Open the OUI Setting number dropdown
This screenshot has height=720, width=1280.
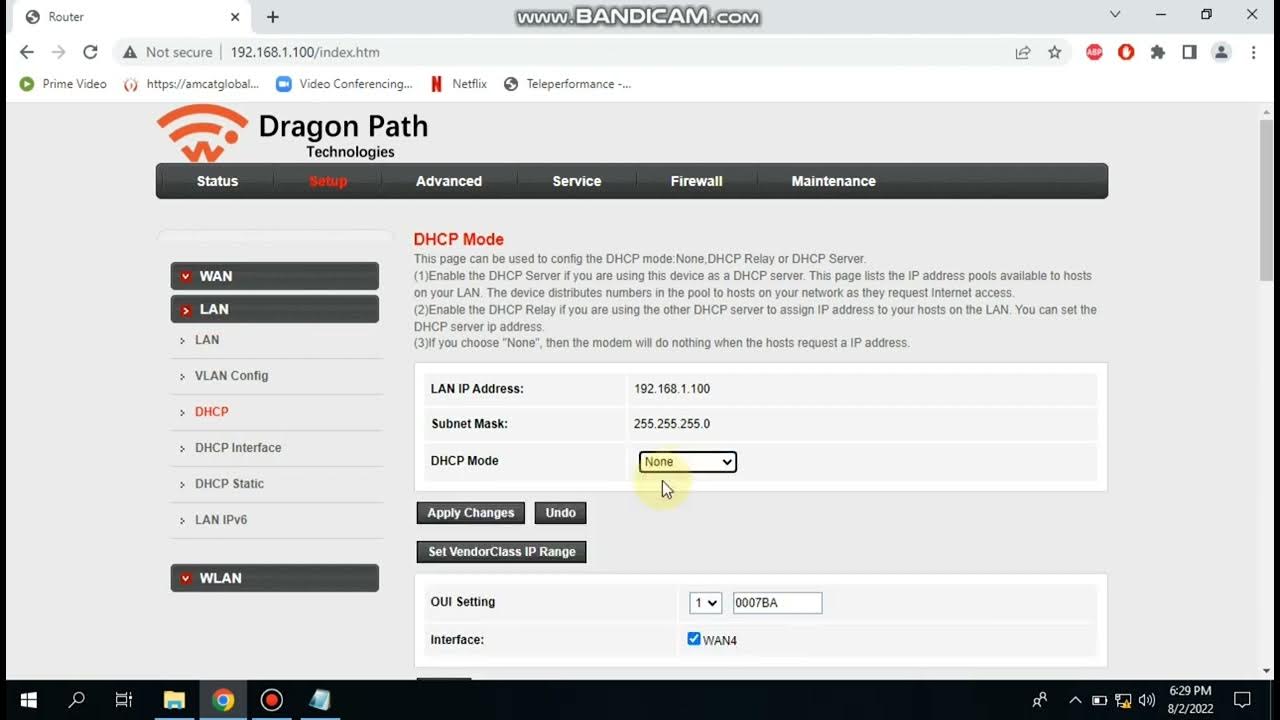[x=705, y=603]
